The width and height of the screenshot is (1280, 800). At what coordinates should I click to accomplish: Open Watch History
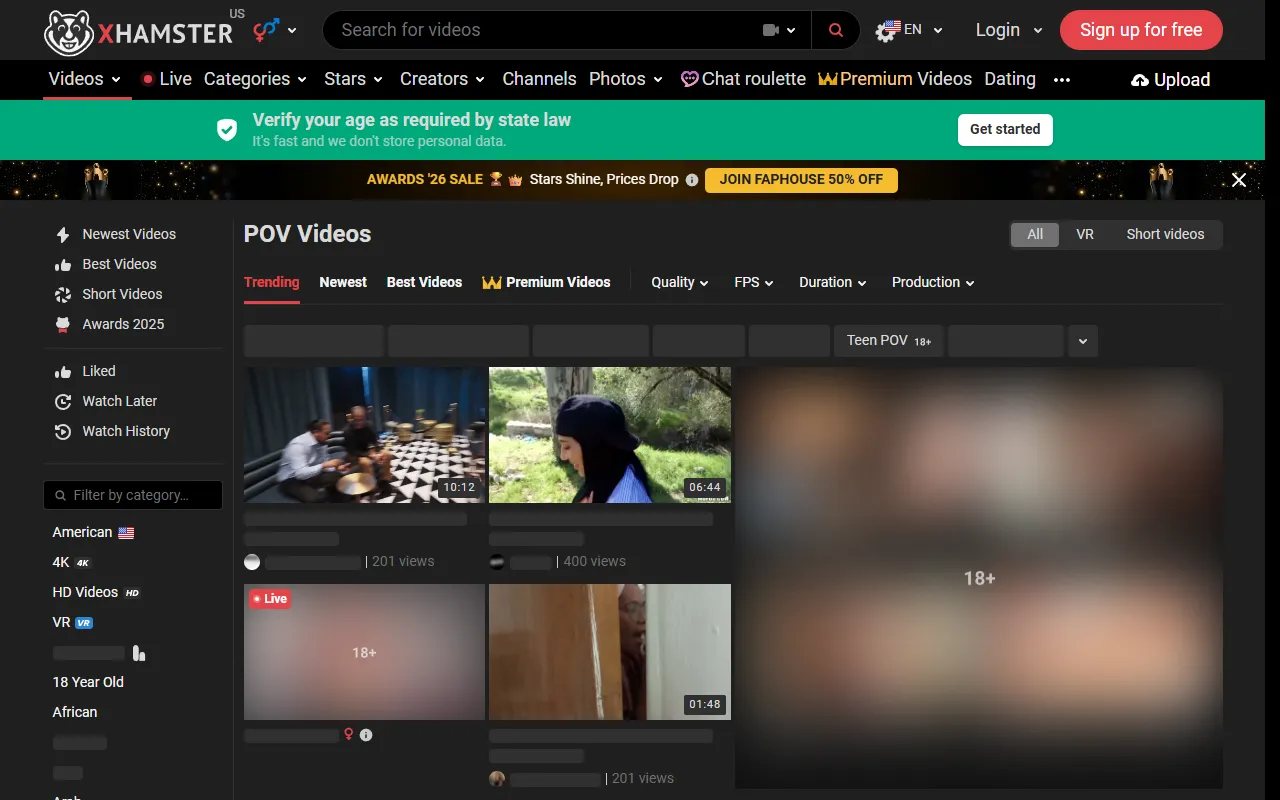126,431
